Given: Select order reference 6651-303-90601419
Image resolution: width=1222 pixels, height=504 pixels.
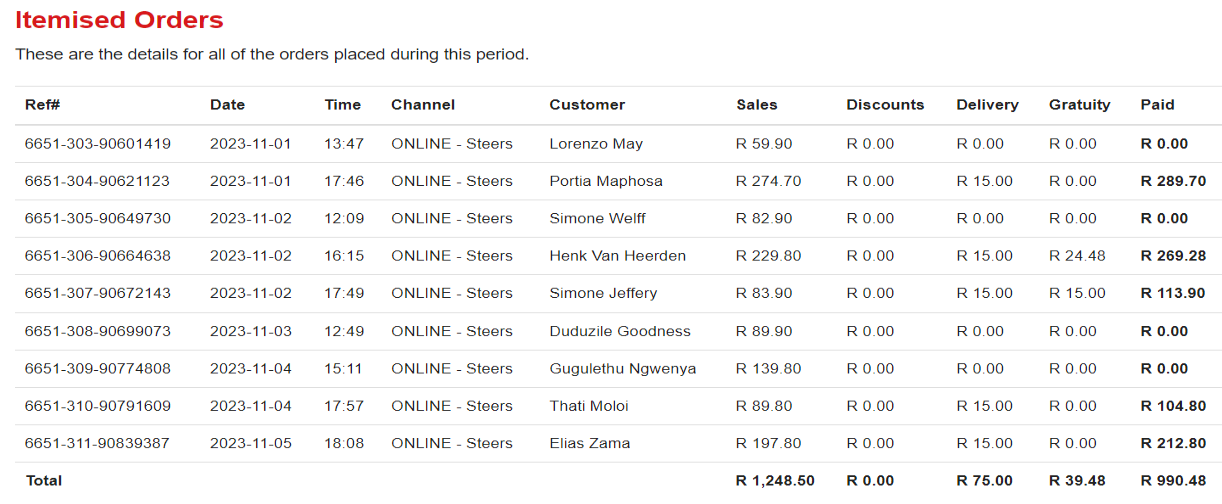Looking at the screenshot, I should coord(98,144).
